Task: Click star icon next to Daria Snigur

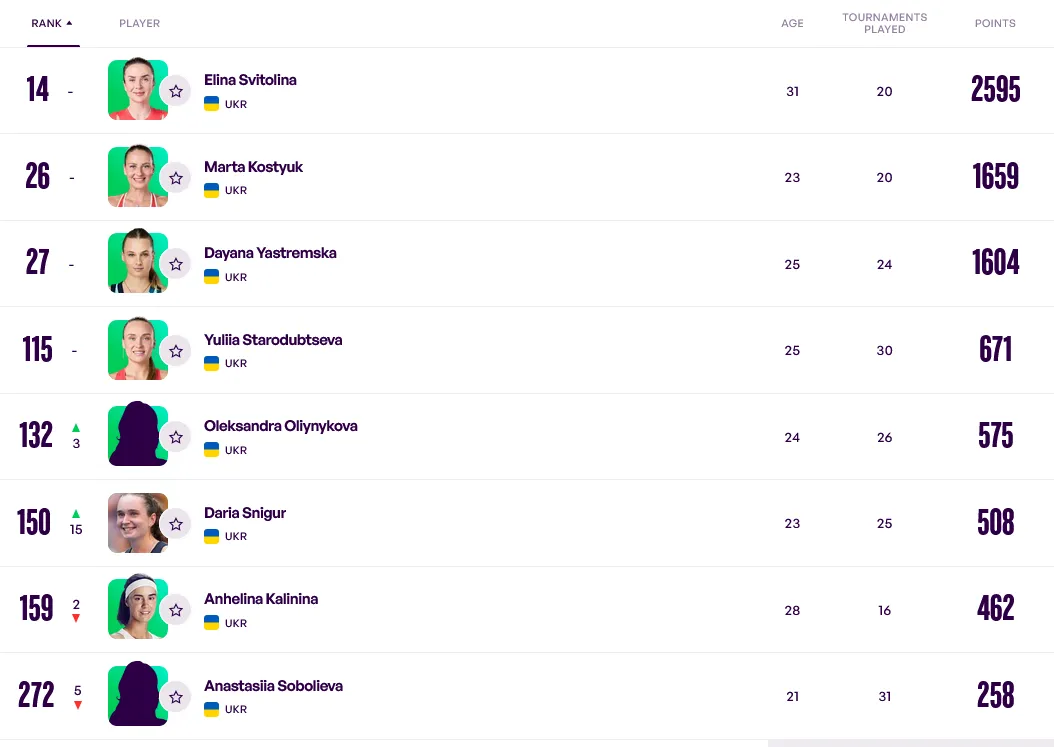Action: (176, 523)
